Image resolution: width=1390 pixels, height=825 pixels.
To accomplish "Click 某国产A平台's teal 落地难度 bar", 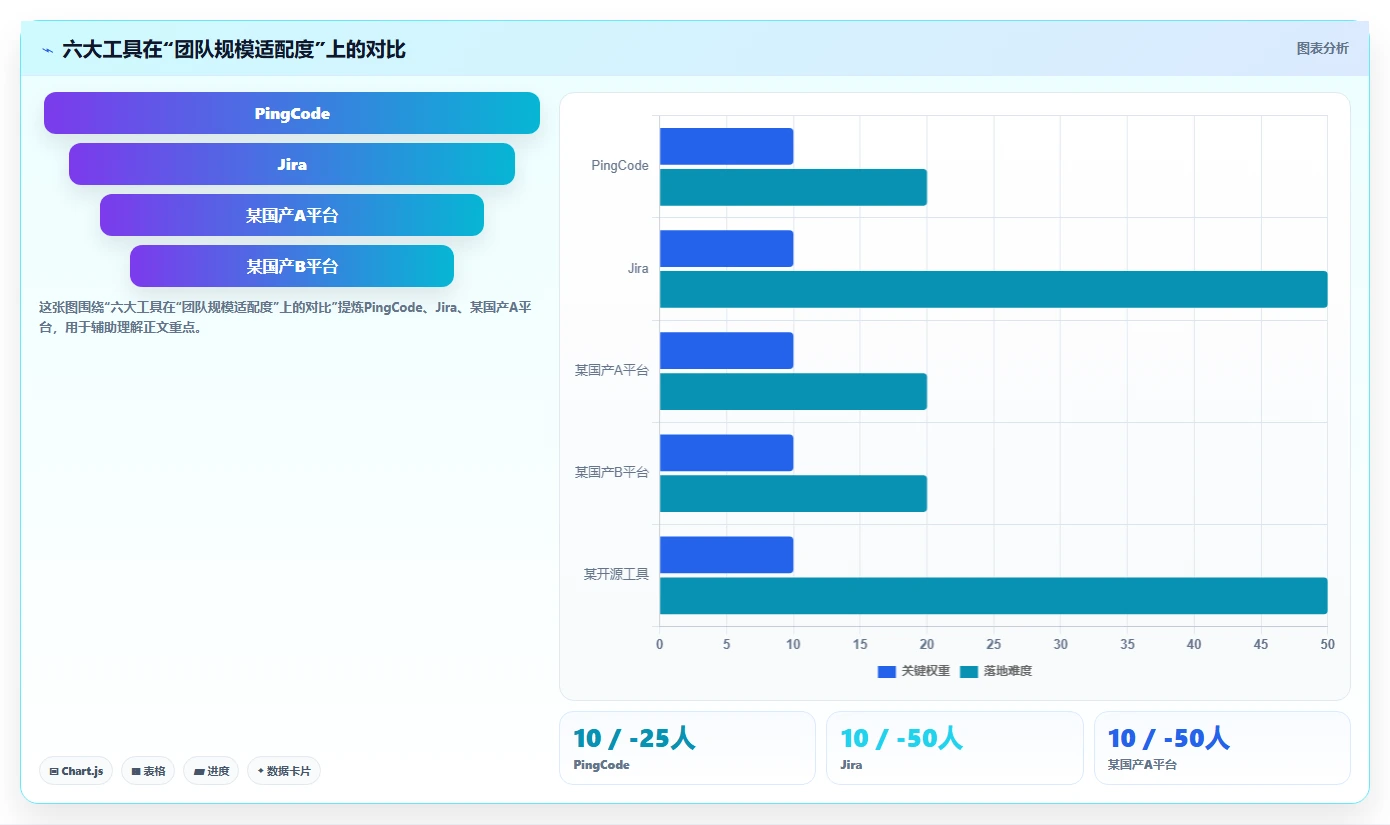I will click(x=793, y=391).
